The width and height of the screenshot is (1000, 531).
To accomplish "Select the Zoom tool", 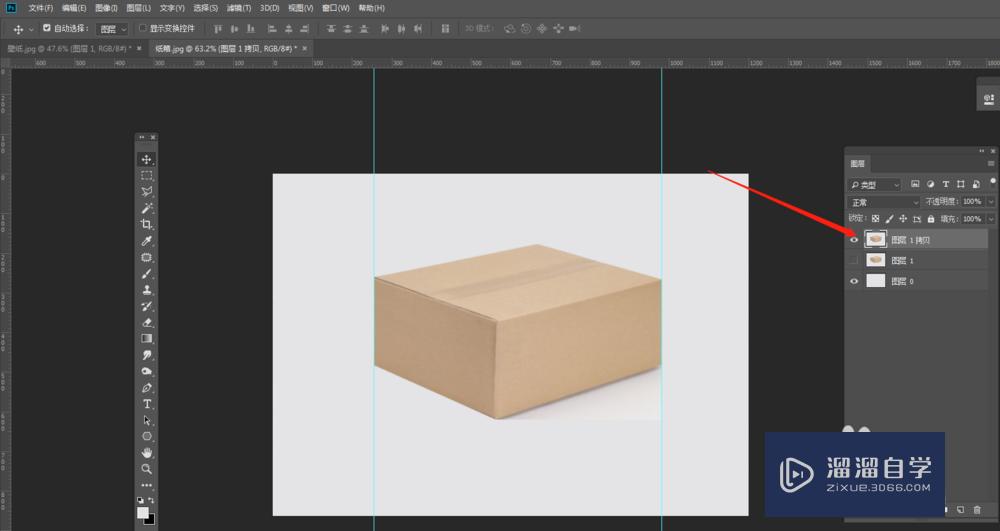I will 147,469.
